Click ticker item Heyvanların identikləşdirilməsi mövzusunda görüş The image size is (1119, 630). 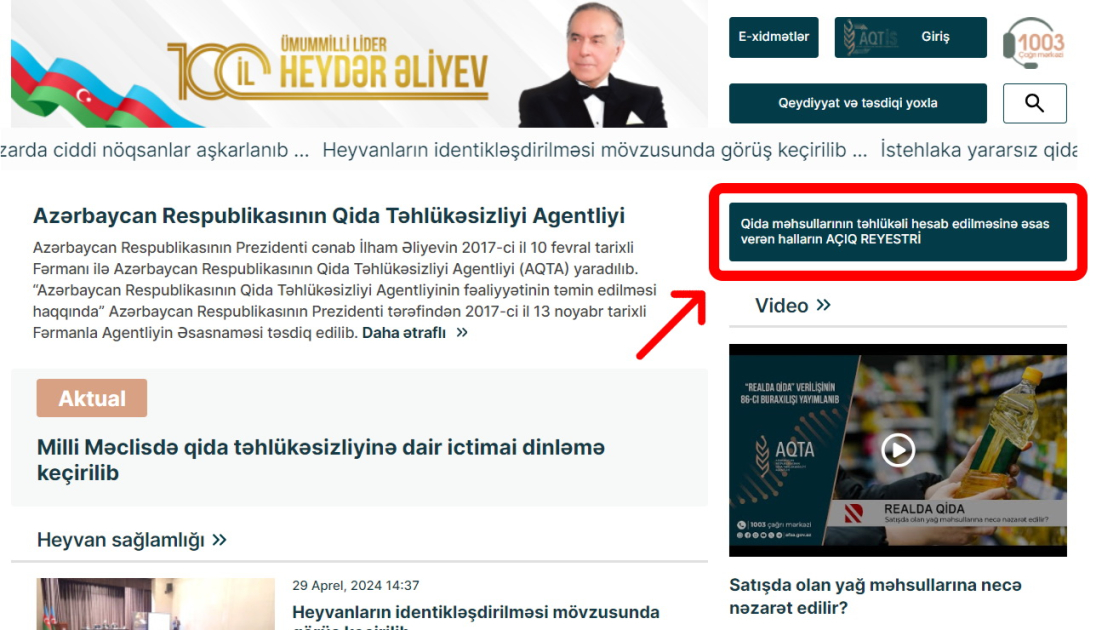click(594, 151)
